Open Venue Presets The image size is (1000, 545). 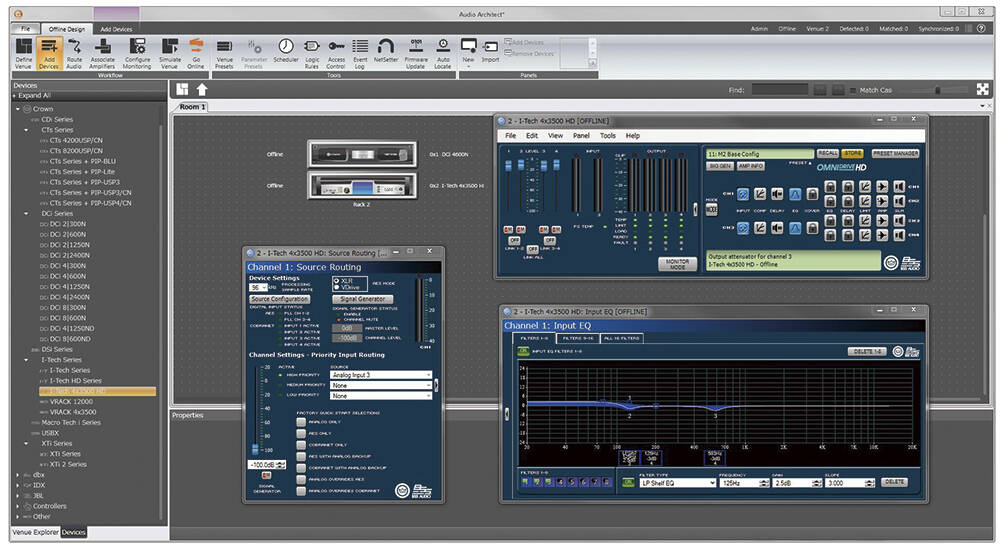point(224,53)
